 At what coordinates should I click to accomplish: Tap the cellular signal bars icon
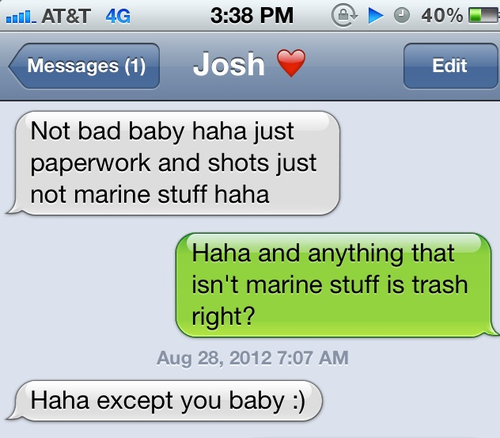21,17
